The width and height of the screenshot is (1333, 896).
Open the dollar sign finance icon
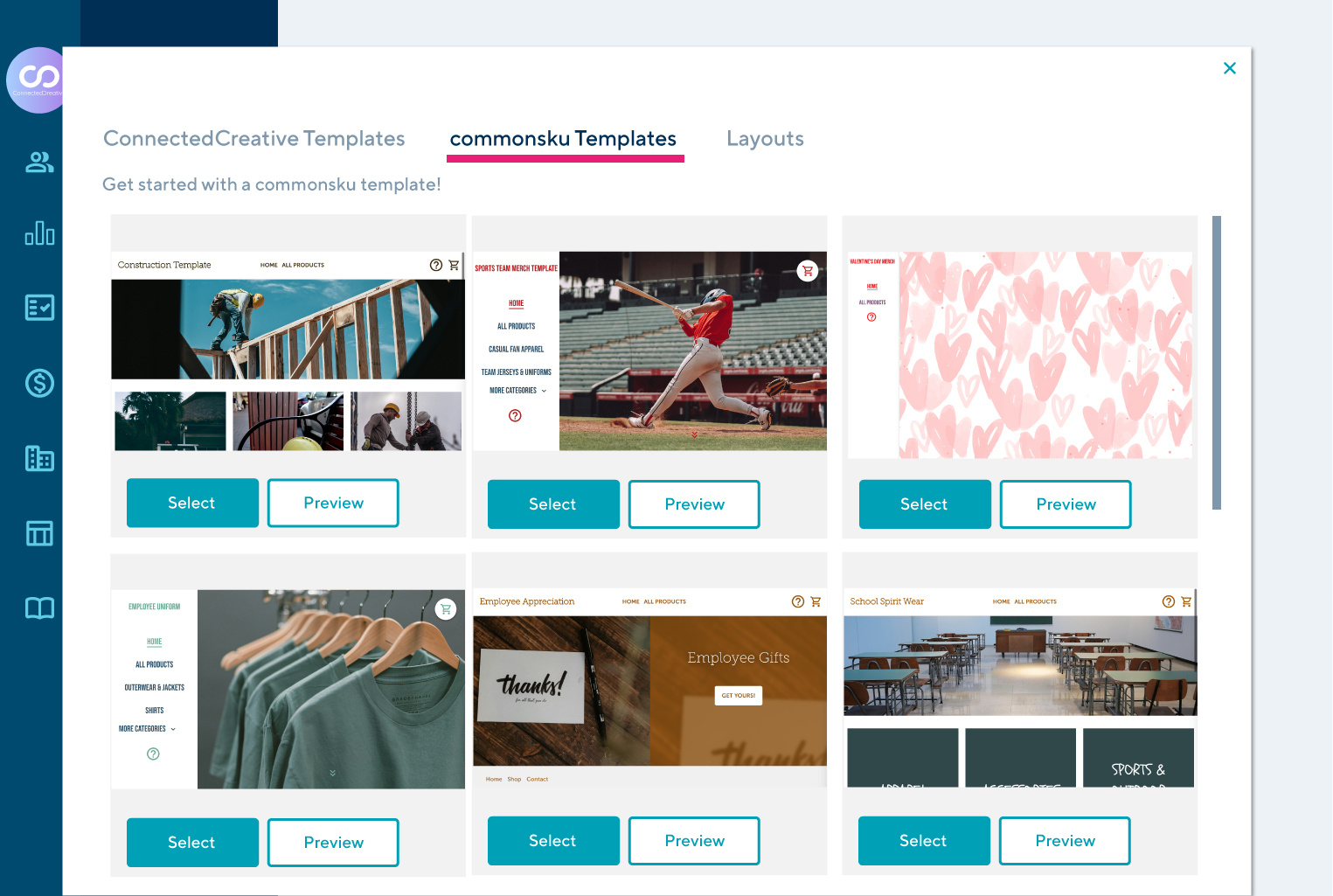tap(39, 383)
